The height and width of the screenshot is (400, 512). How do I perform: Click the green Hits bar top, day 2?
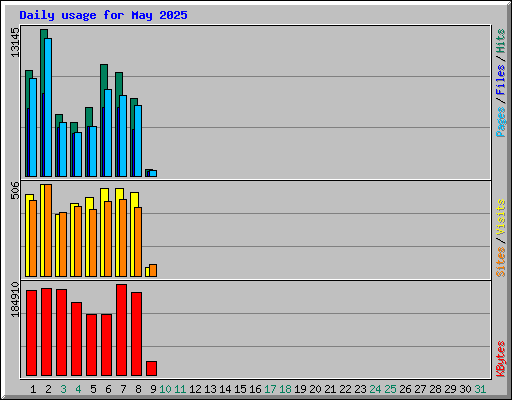[x=44, y=33]
